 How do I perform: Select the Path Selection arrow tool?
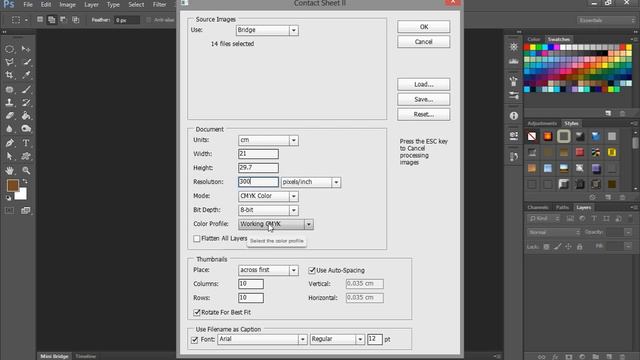coord(9,156)
